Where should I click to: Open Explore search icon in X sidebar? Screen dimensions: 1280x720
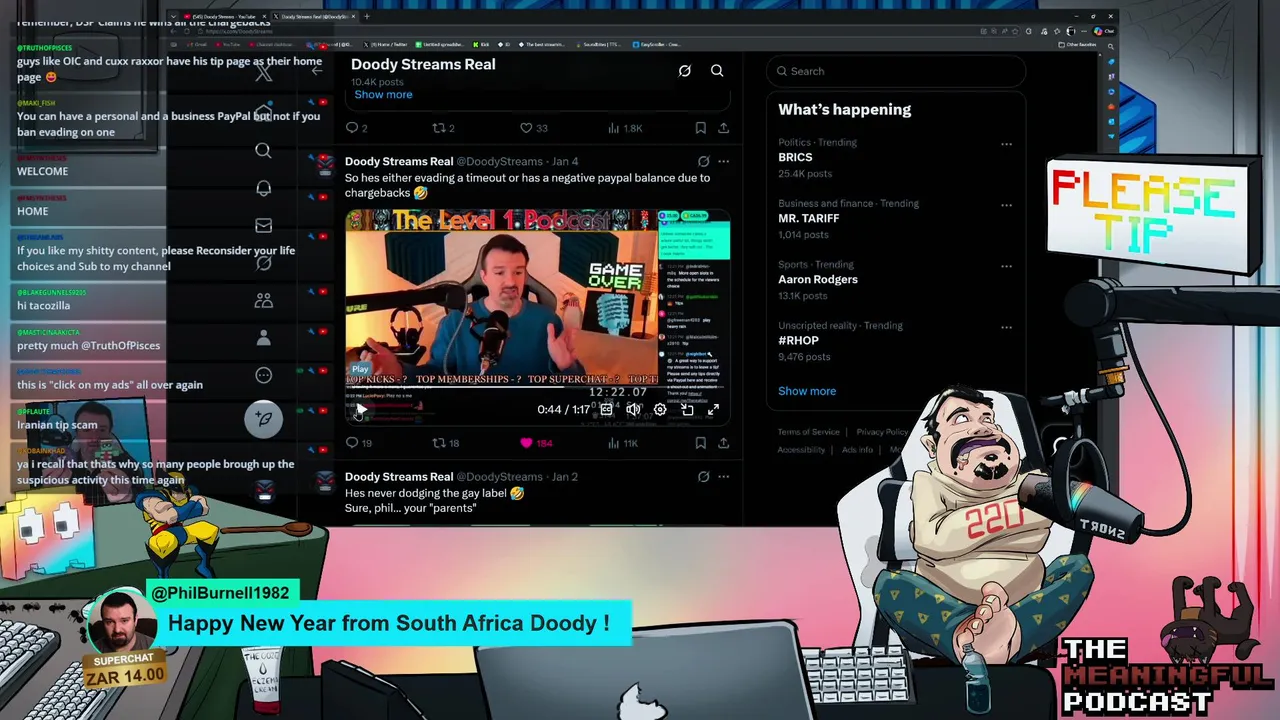click(263, 150)
